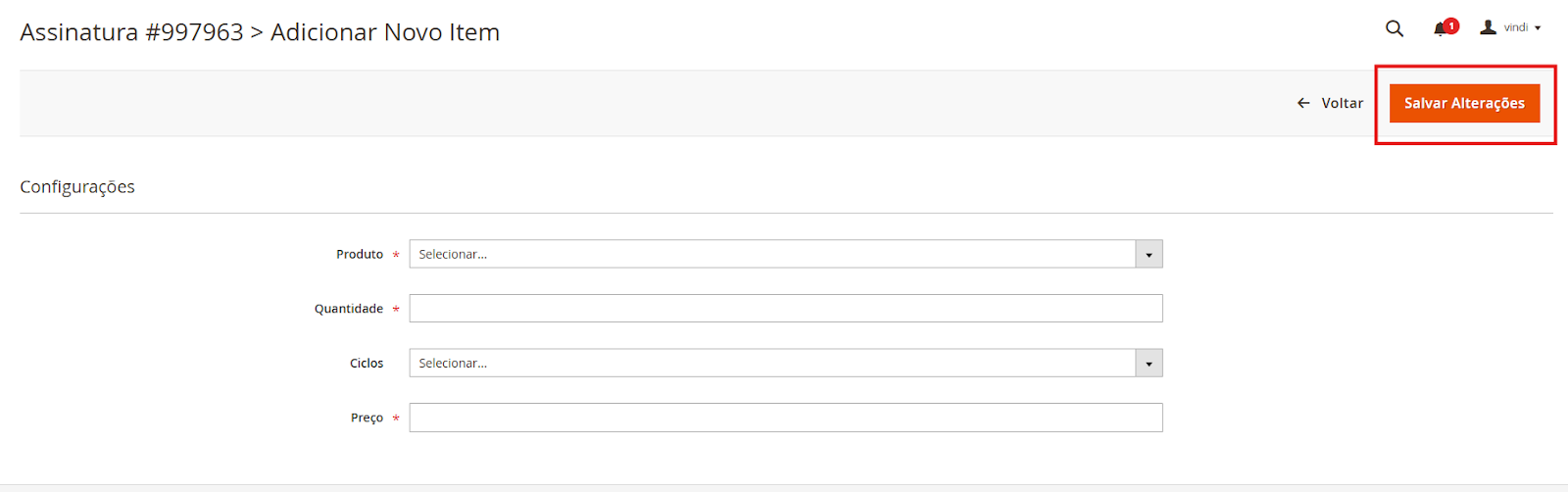Viewport: 1568px width, 492px height.
Task: Click the Ciclos dropdown arrow button
Action: tap(1149, 364)
